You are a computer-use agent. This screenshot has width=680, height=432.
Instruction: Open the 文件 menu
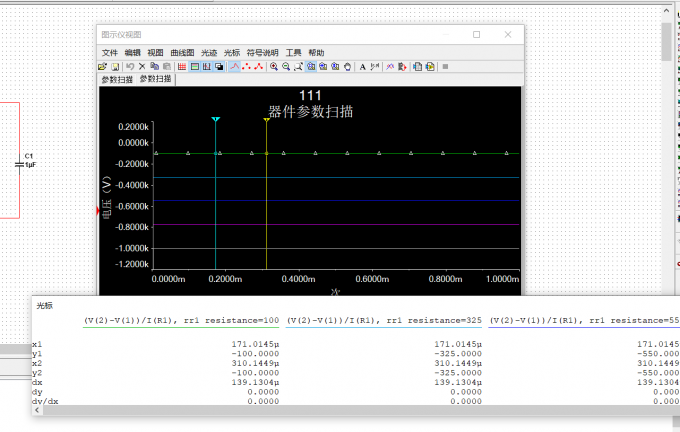[x=110, y=52]
